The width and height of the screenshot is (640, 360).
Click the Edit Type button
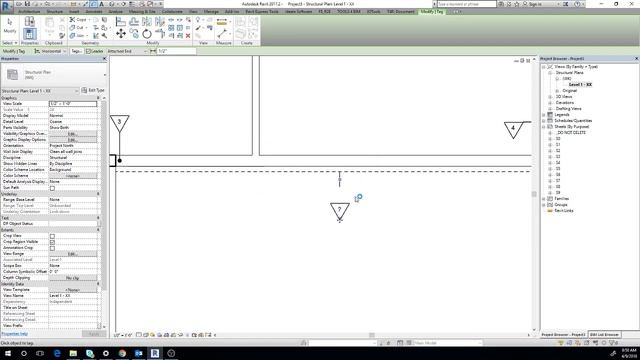(x=93, y=90)
